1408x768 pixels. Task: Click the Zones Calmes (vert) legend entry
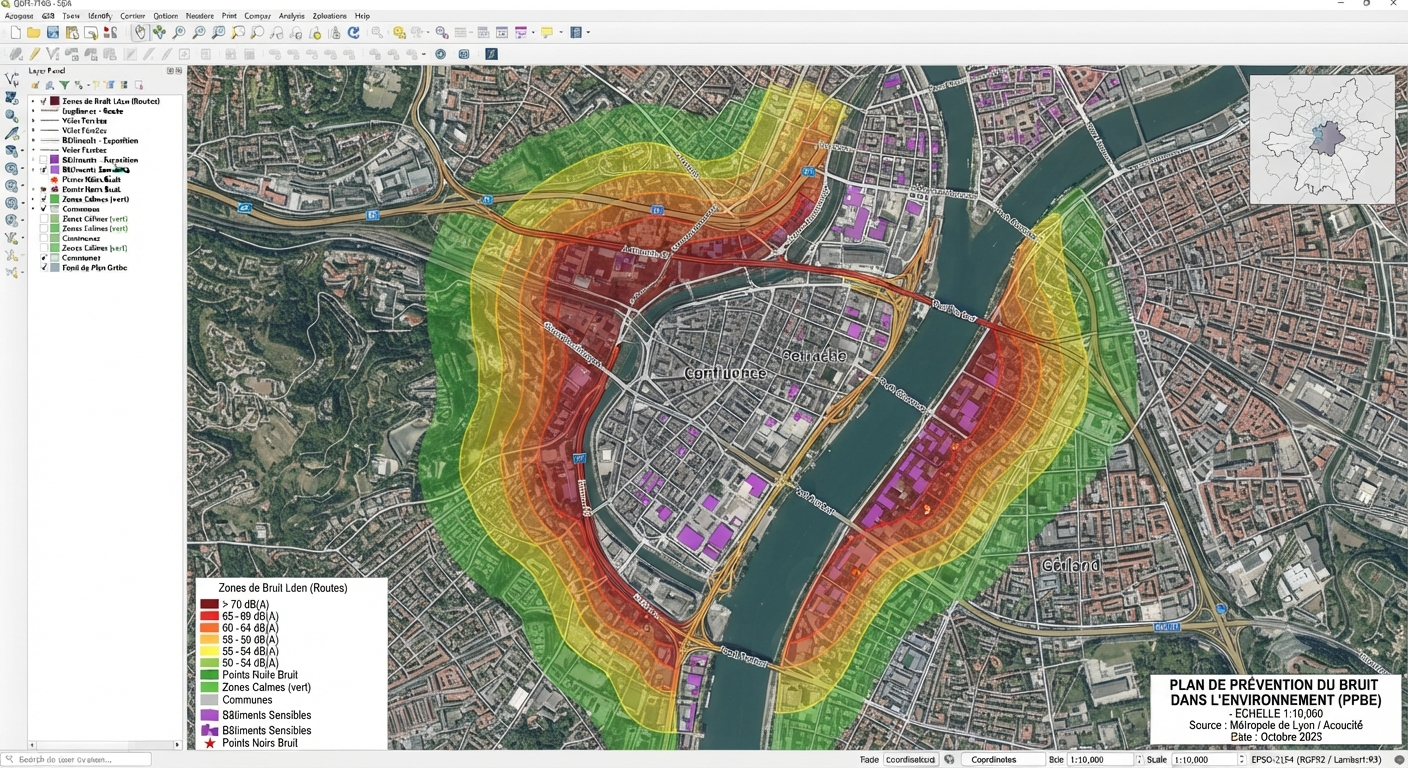point(256,687)
